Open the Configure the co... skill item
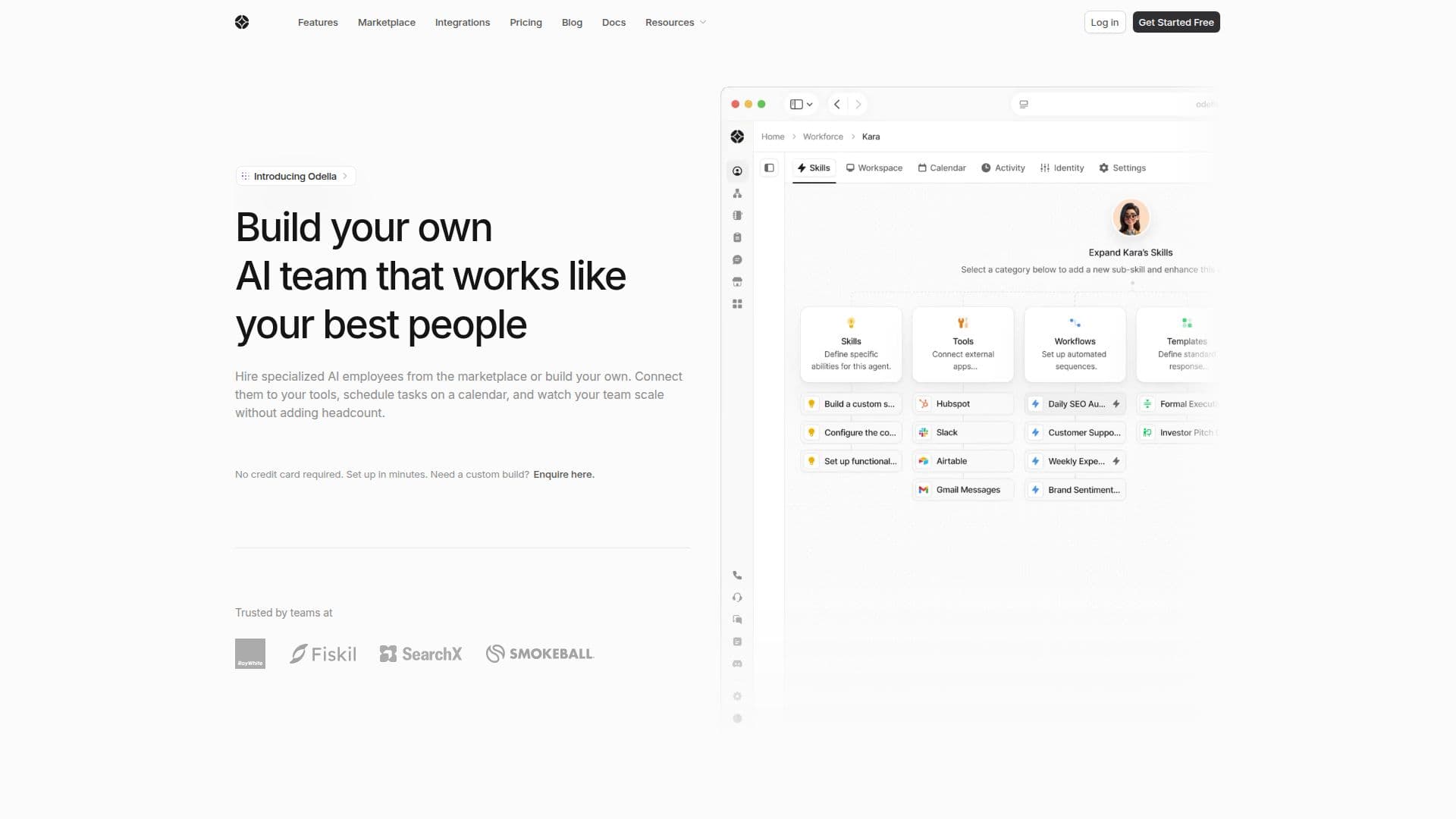Image resolution: width=1456 pixels, height=819 pixels. pyautogui.click(x=851, y=433)
